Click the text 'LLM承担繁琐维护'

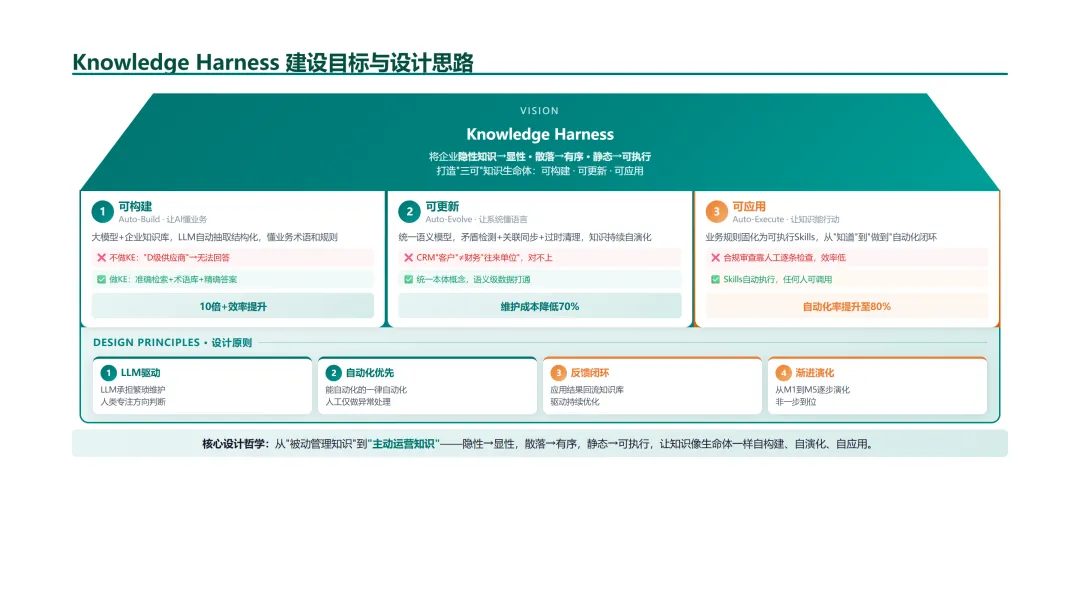coord(133,390)
